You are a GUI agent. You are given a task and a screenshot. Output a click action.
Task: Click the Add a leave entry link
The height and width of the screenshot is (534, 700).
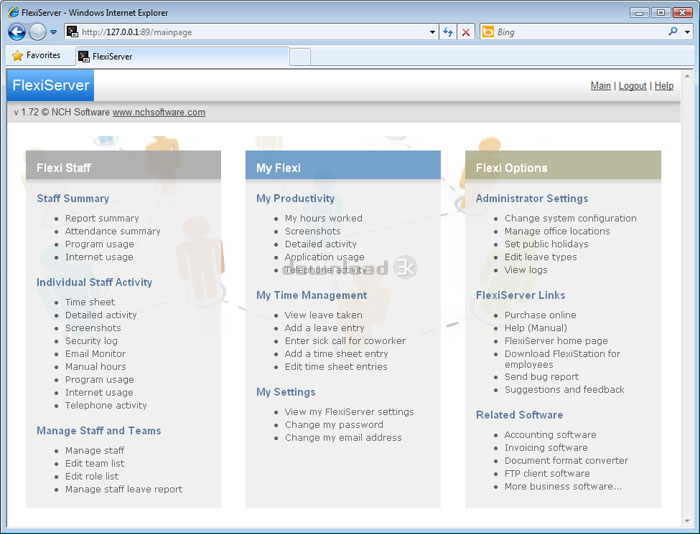tap(324, 328)
